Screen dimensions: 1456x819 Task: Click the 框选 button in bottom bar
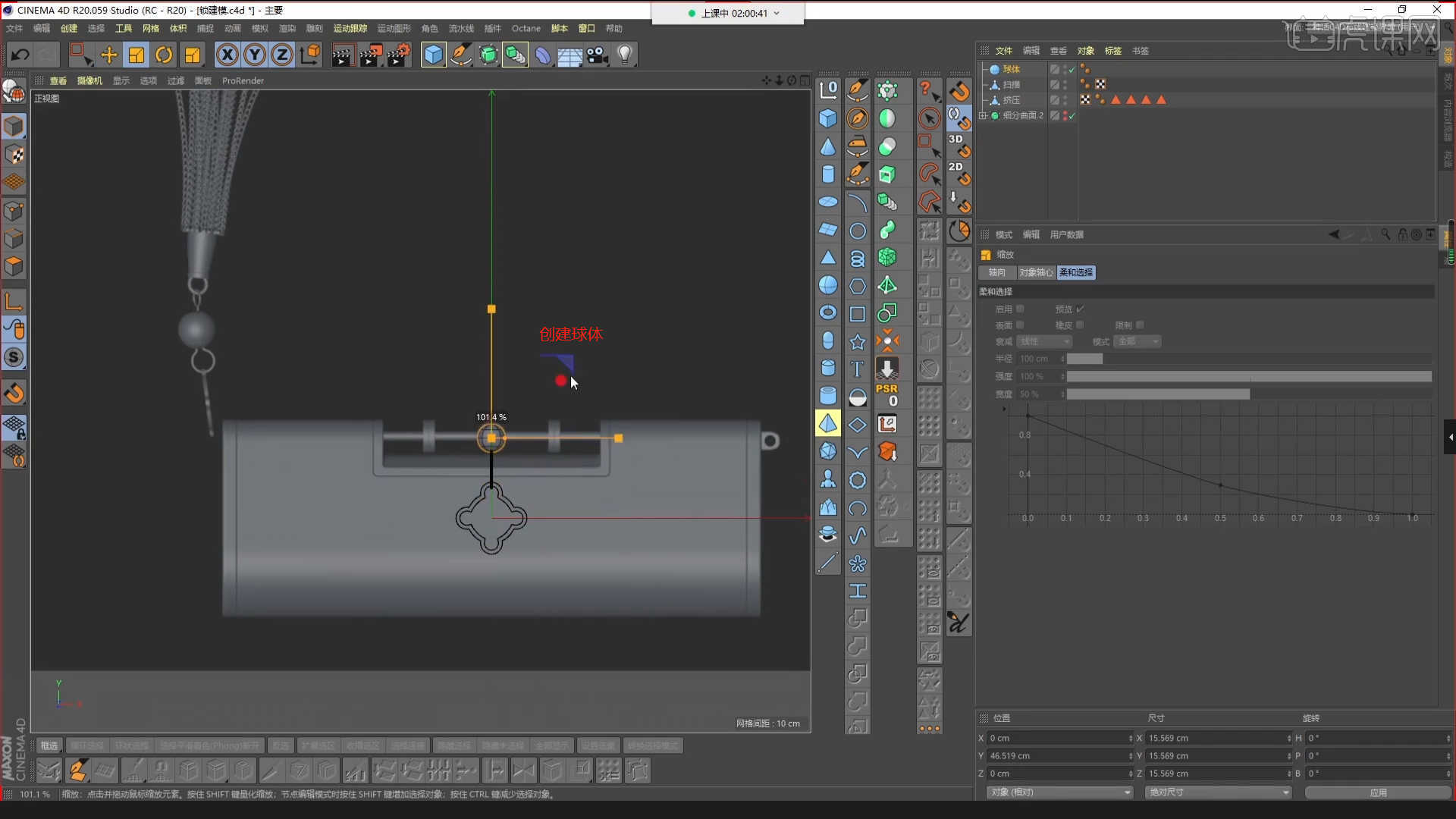49,745
